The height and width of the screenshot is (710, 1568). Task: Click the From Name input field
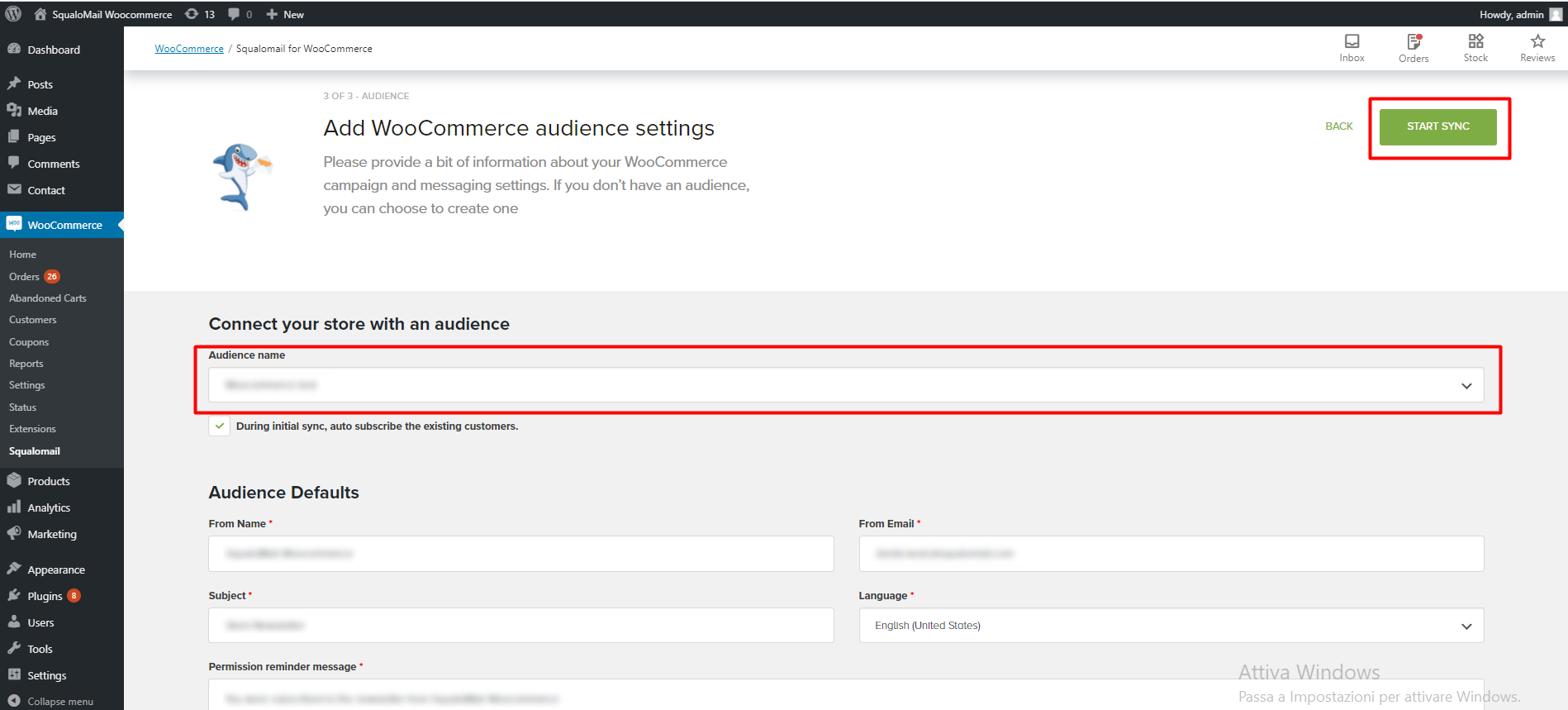coord(520,554)
